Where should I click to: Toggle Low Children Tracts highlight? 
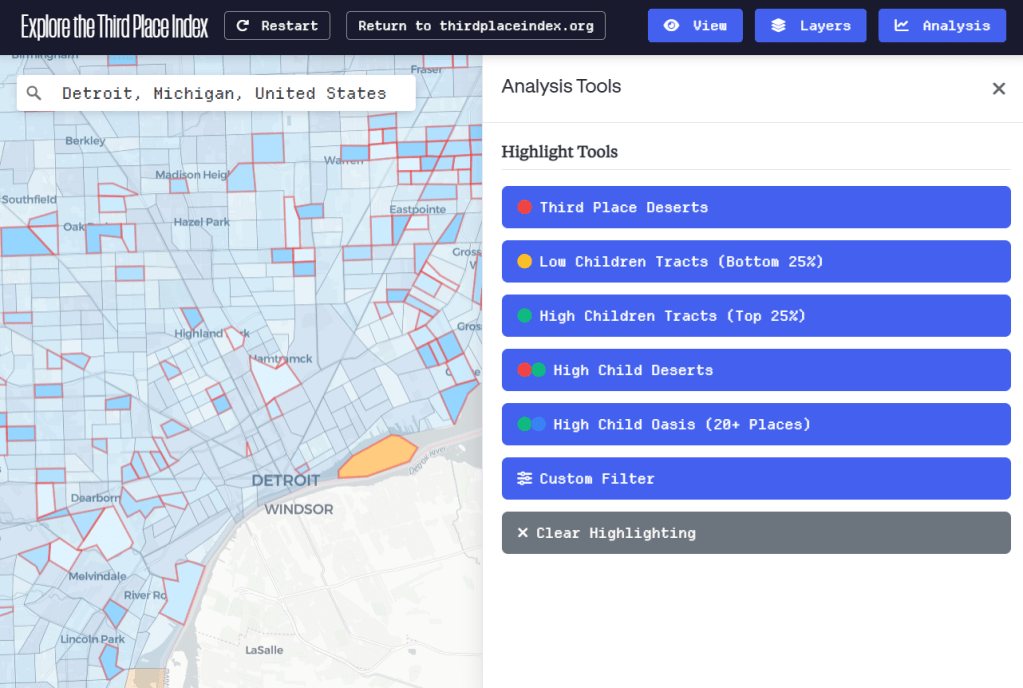[x=756, y=261]
